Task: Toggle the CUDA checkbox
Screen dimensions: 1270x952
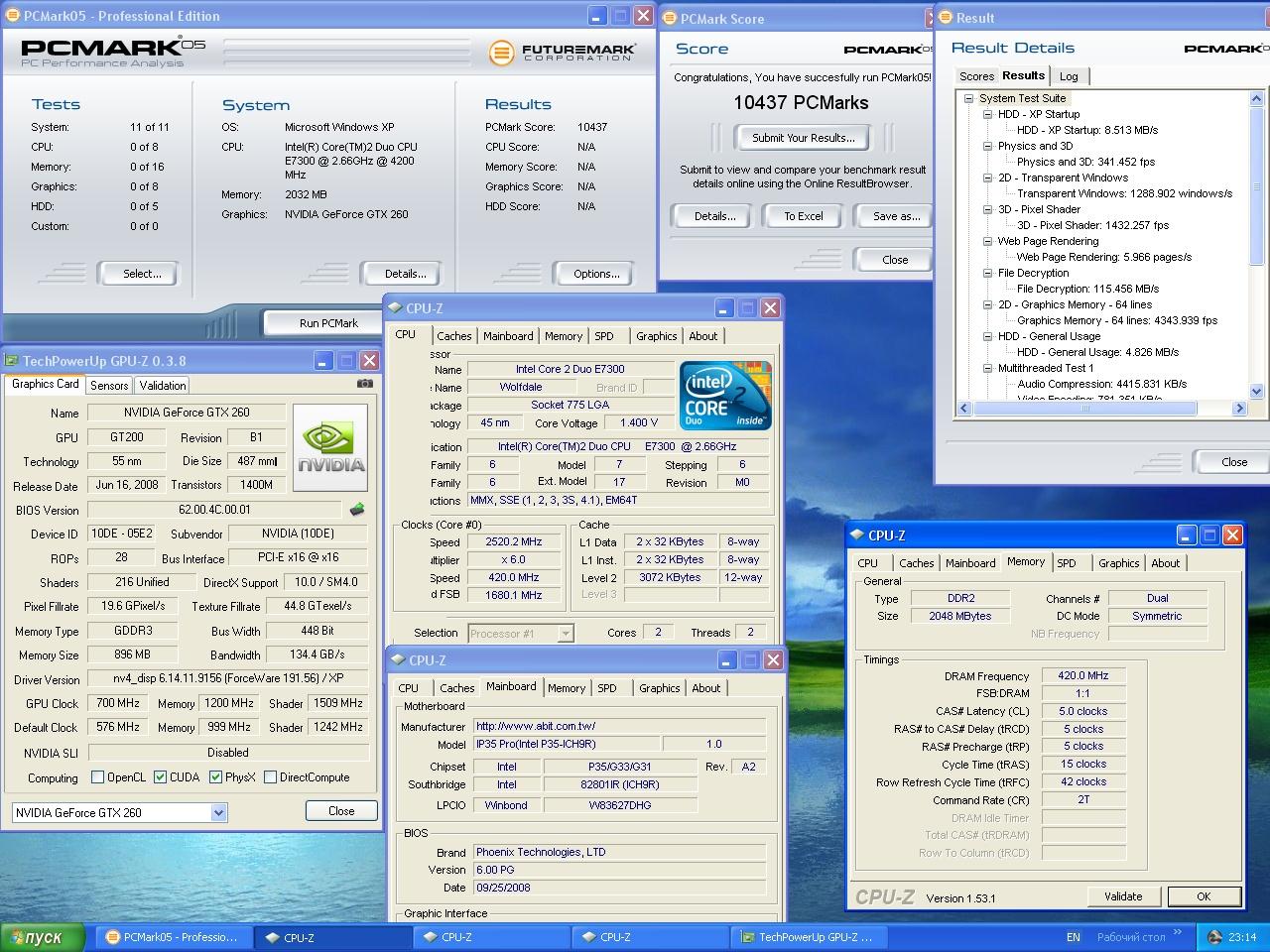Action: 160,777
